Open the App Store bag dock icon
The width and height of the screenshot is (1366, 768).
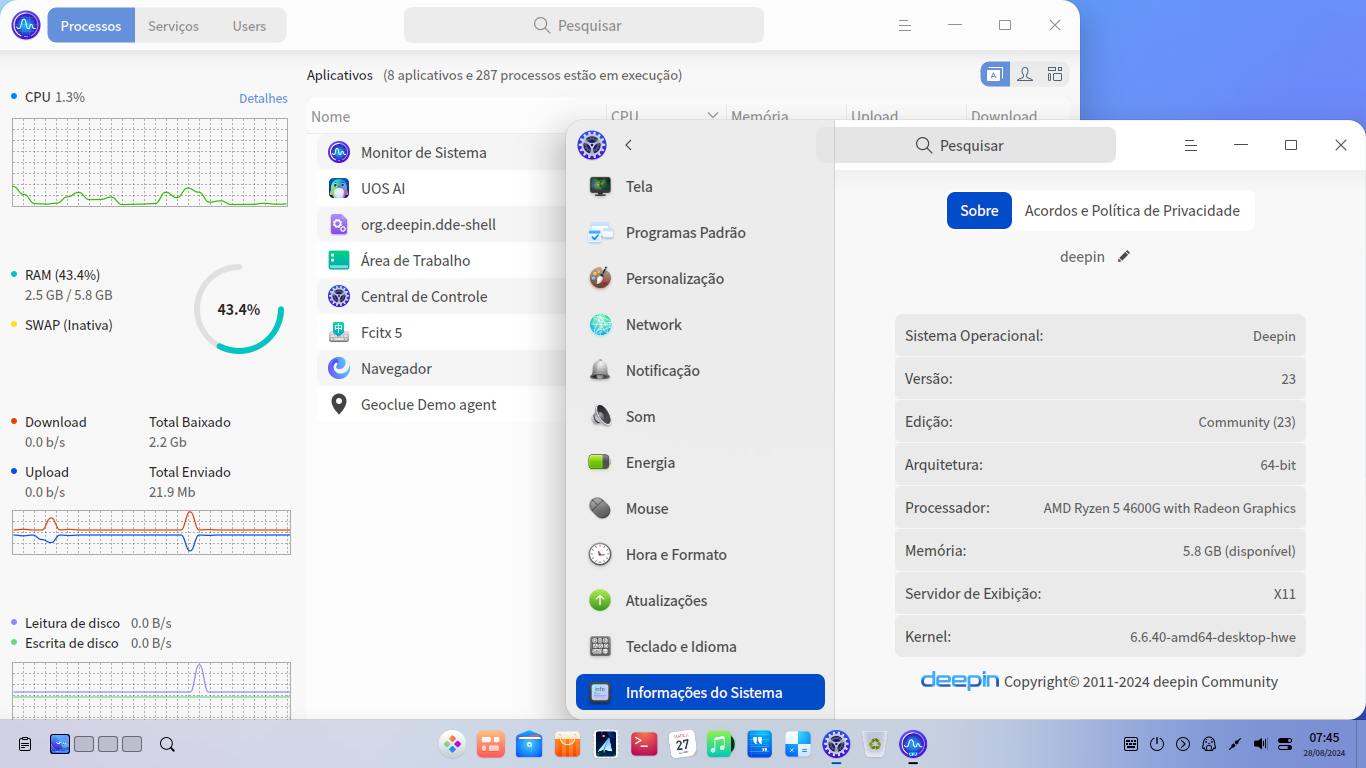(567, 744)
